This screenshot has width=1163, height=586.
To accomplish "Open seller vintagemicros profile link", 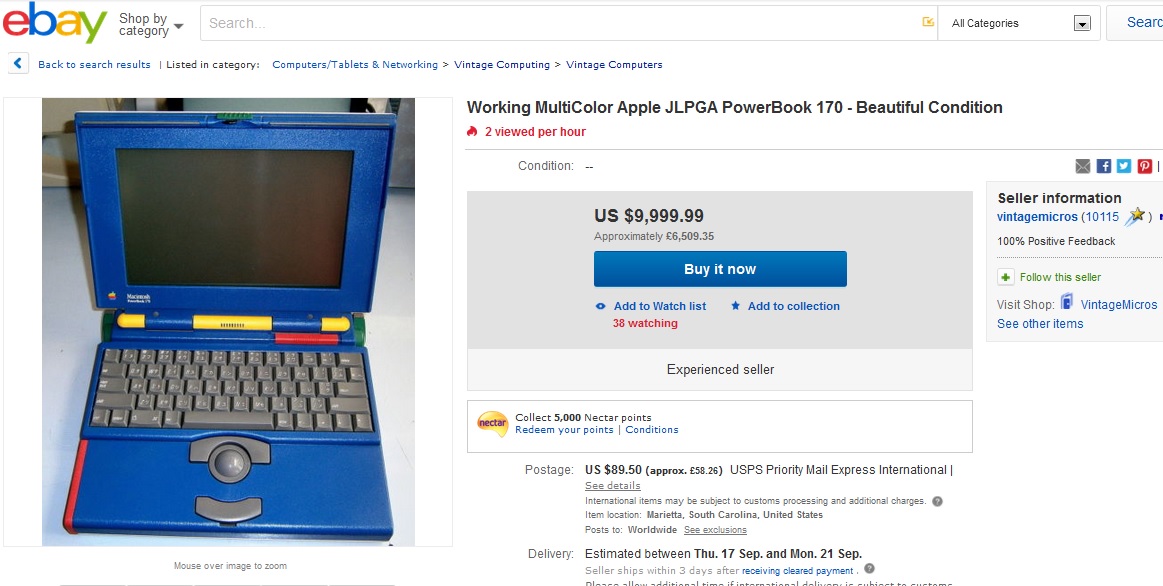I will pyautogui.click(x=1037, y=217).
